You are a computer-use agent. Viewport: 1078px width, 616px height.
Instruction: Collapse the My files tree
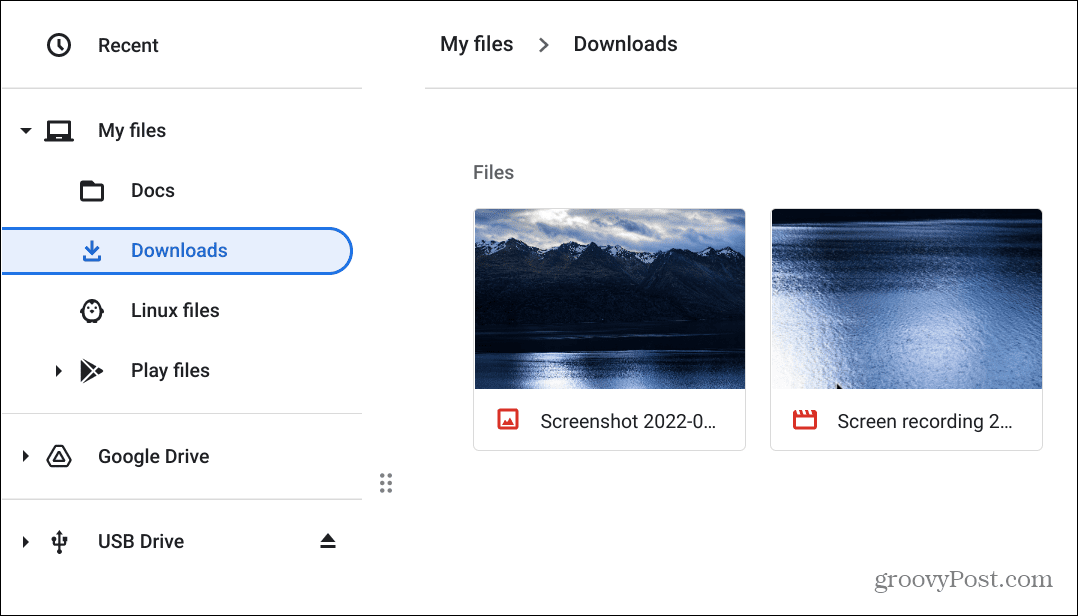26,131
